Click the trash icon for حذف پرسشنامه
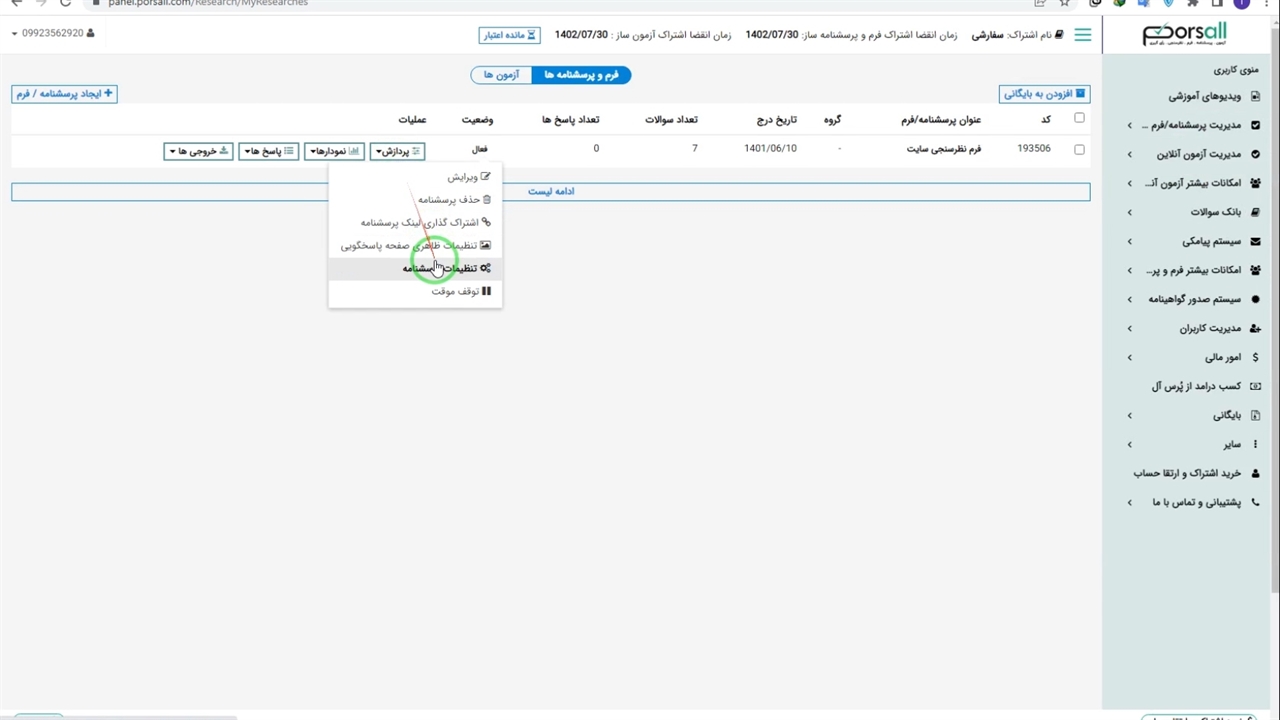Image resolution: width=1280 pixels, height=720 pixels. (x=487, y=200)
